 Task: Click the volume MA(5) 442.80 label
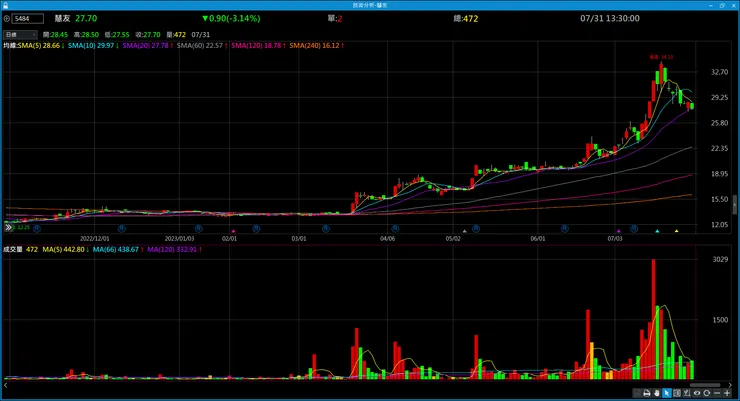[66, 250]
